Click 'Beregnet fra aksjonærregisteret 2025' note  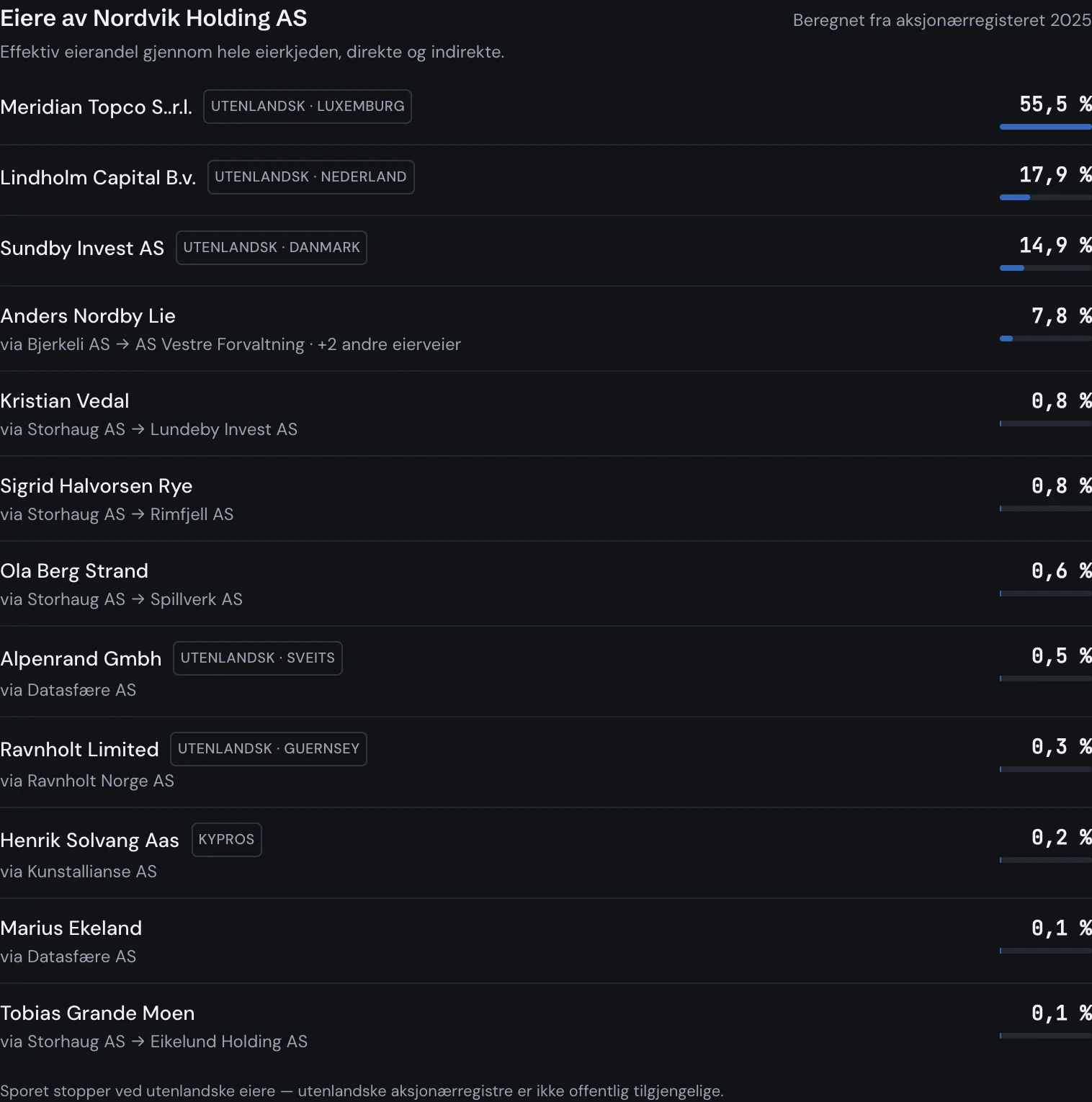click(x=942, y=20)
